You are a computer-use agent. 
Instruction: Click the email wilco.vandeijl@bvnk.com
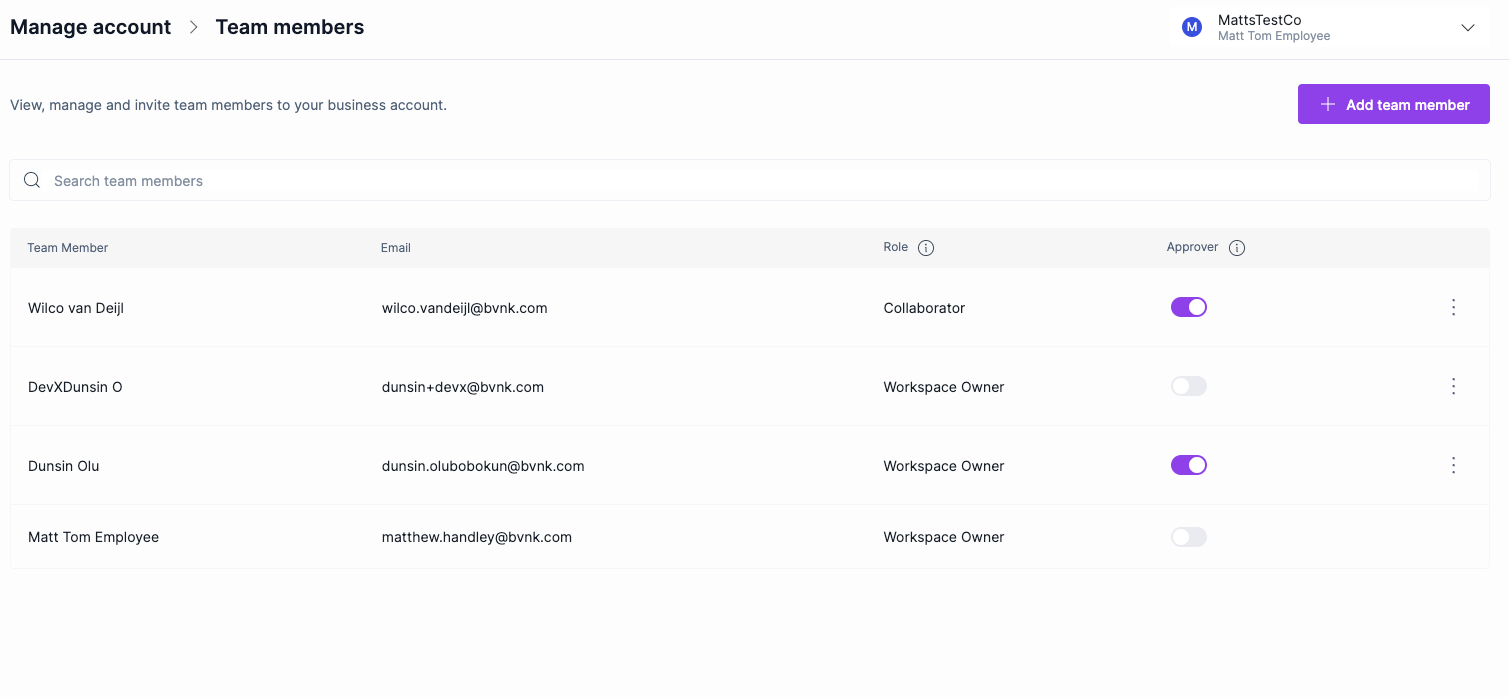pos(464,307)
